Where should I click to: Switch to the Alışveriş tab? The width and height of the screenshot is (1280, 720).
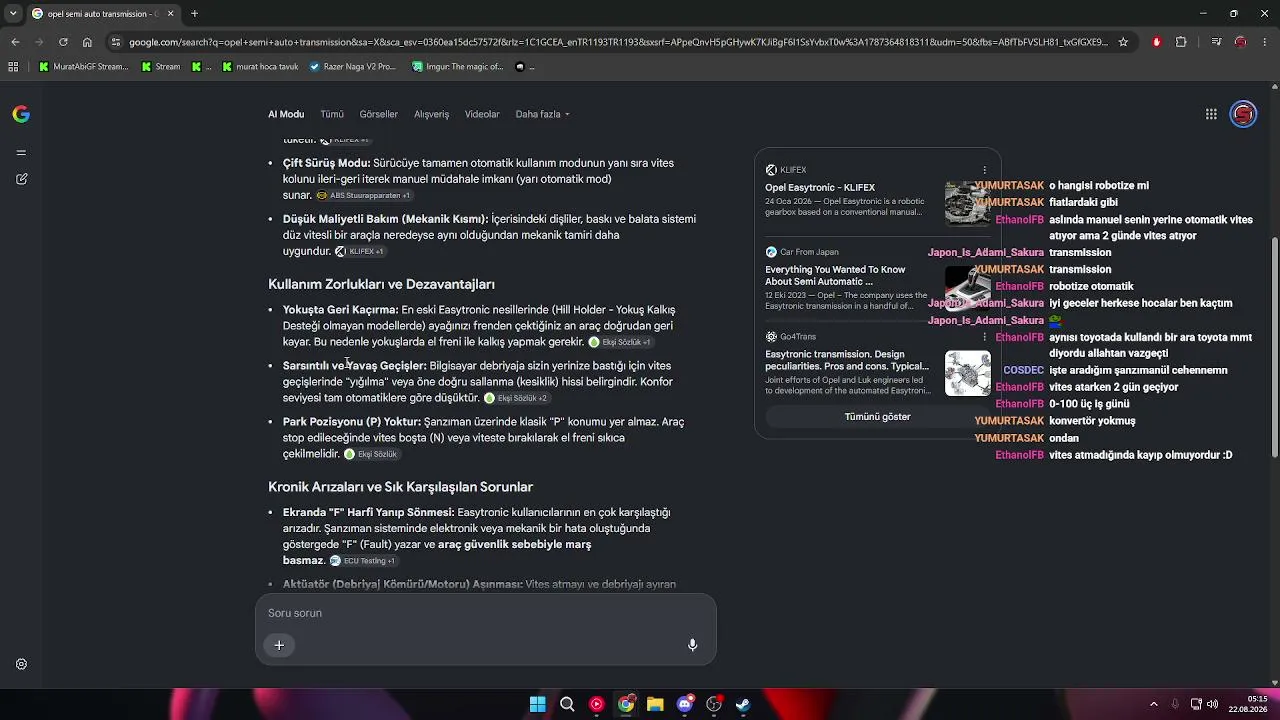432,114
